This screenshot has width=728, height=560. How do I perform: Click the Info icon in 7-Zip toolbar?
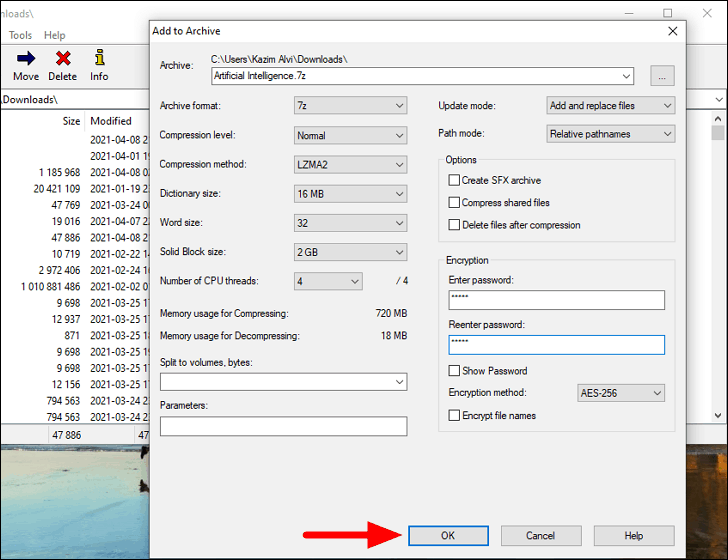(x=99, y=58)
